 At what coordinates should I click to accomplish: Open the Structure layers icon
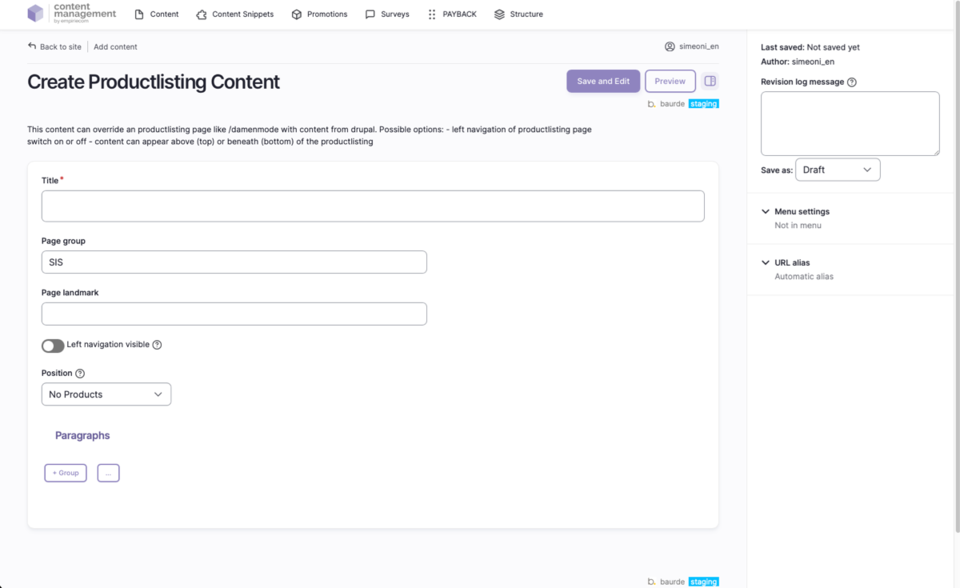click(x=498, y=14)
